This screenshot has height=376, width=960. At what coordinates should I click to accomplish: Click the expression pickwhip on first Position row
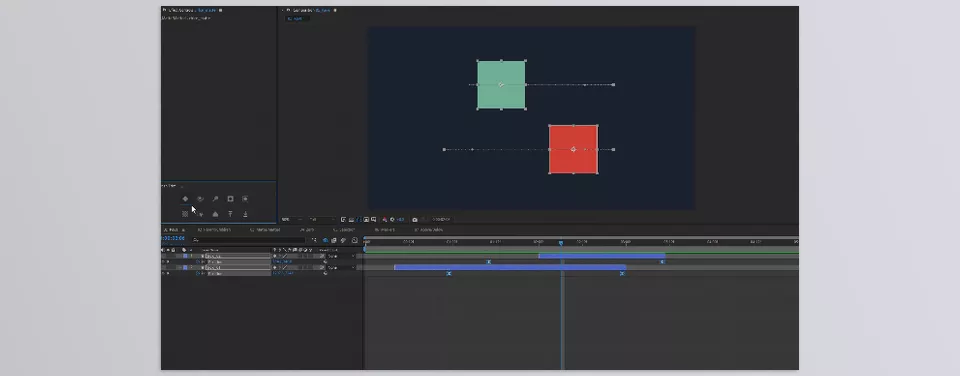[x=325, y=261]
